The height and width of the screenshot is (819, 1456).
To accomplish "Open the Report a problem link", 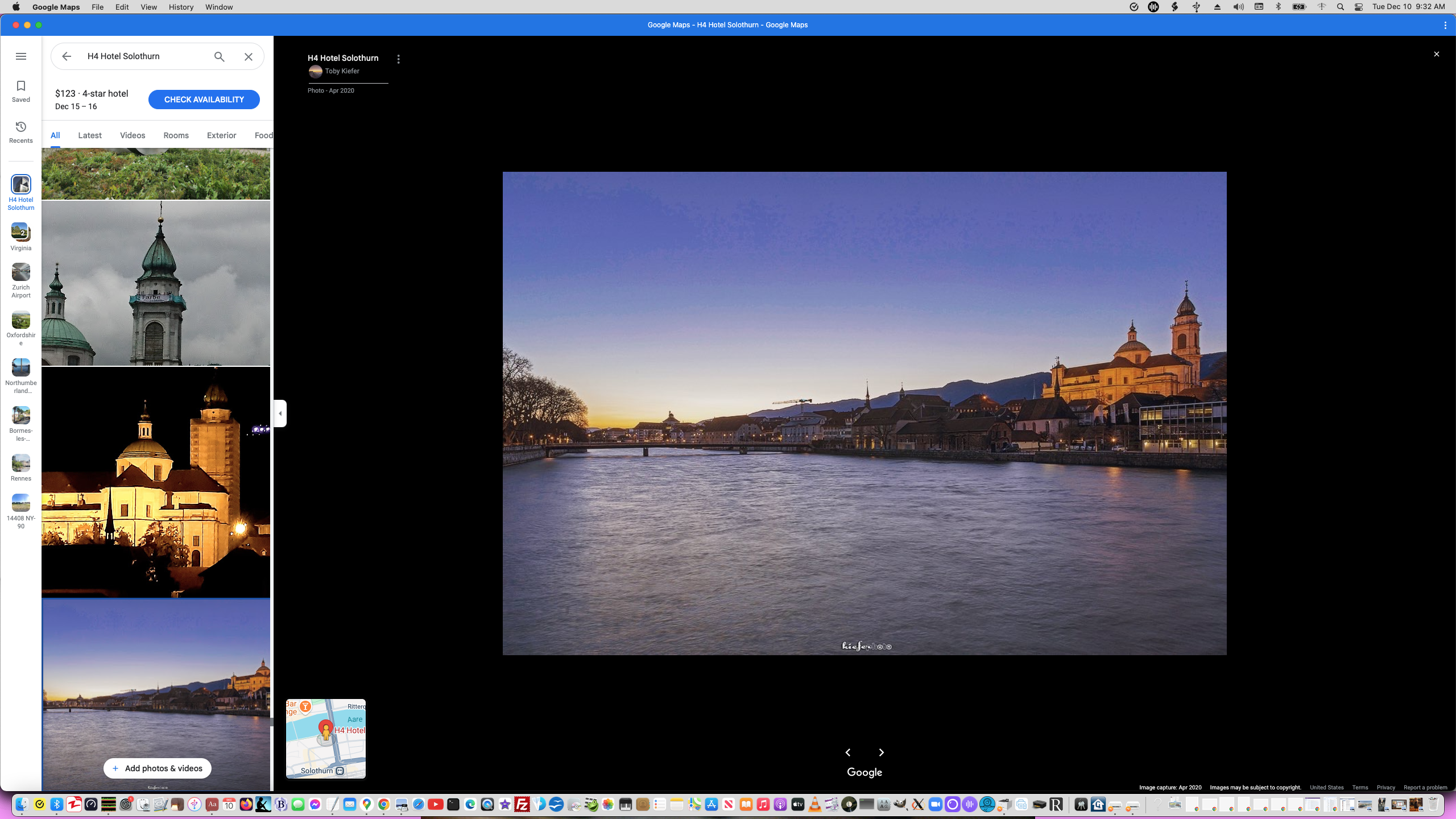I will coord(1425,788).
